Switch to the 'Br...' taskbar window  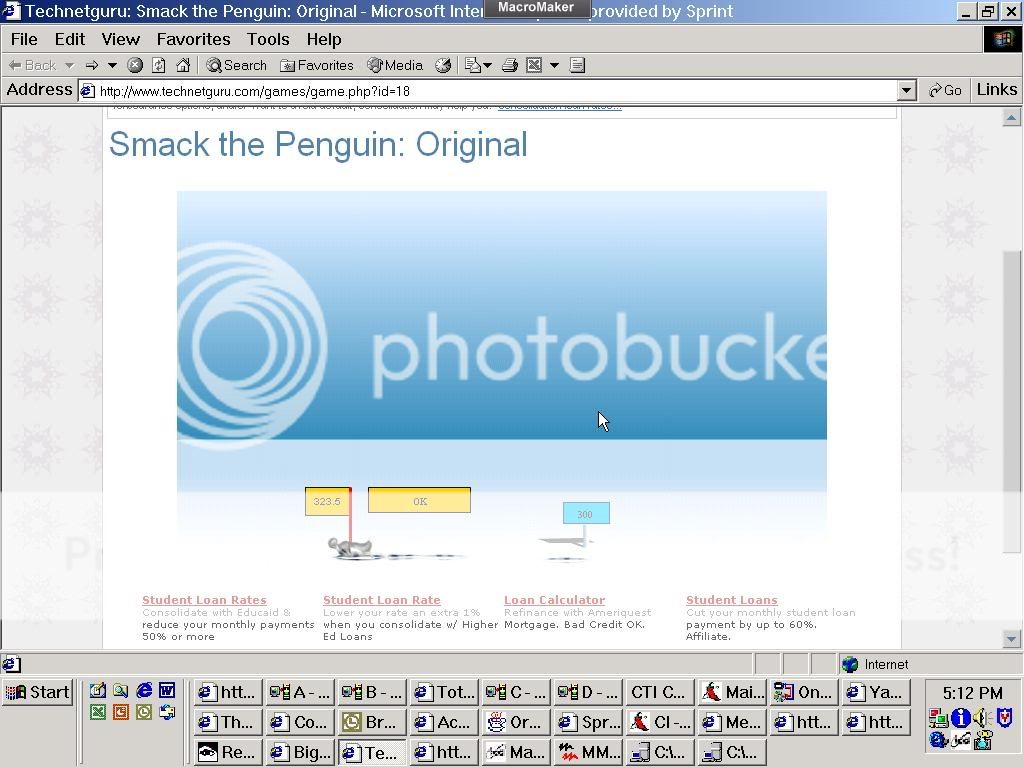(372, 722)
